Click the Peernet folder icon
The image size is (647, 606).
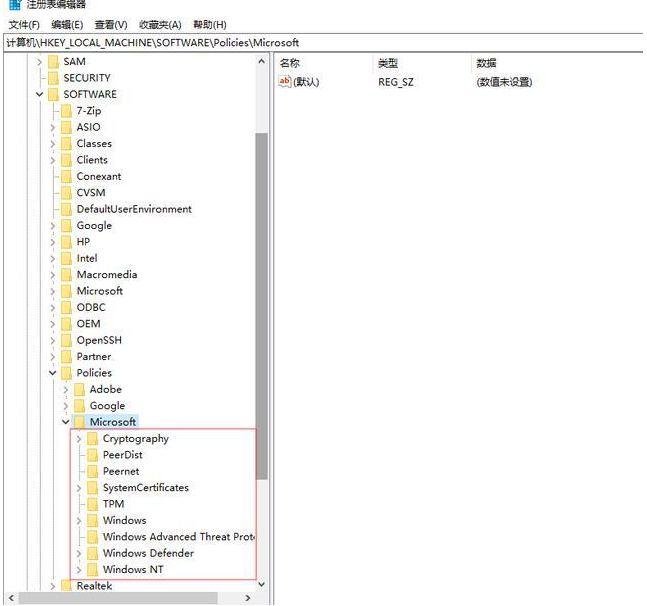93,472
